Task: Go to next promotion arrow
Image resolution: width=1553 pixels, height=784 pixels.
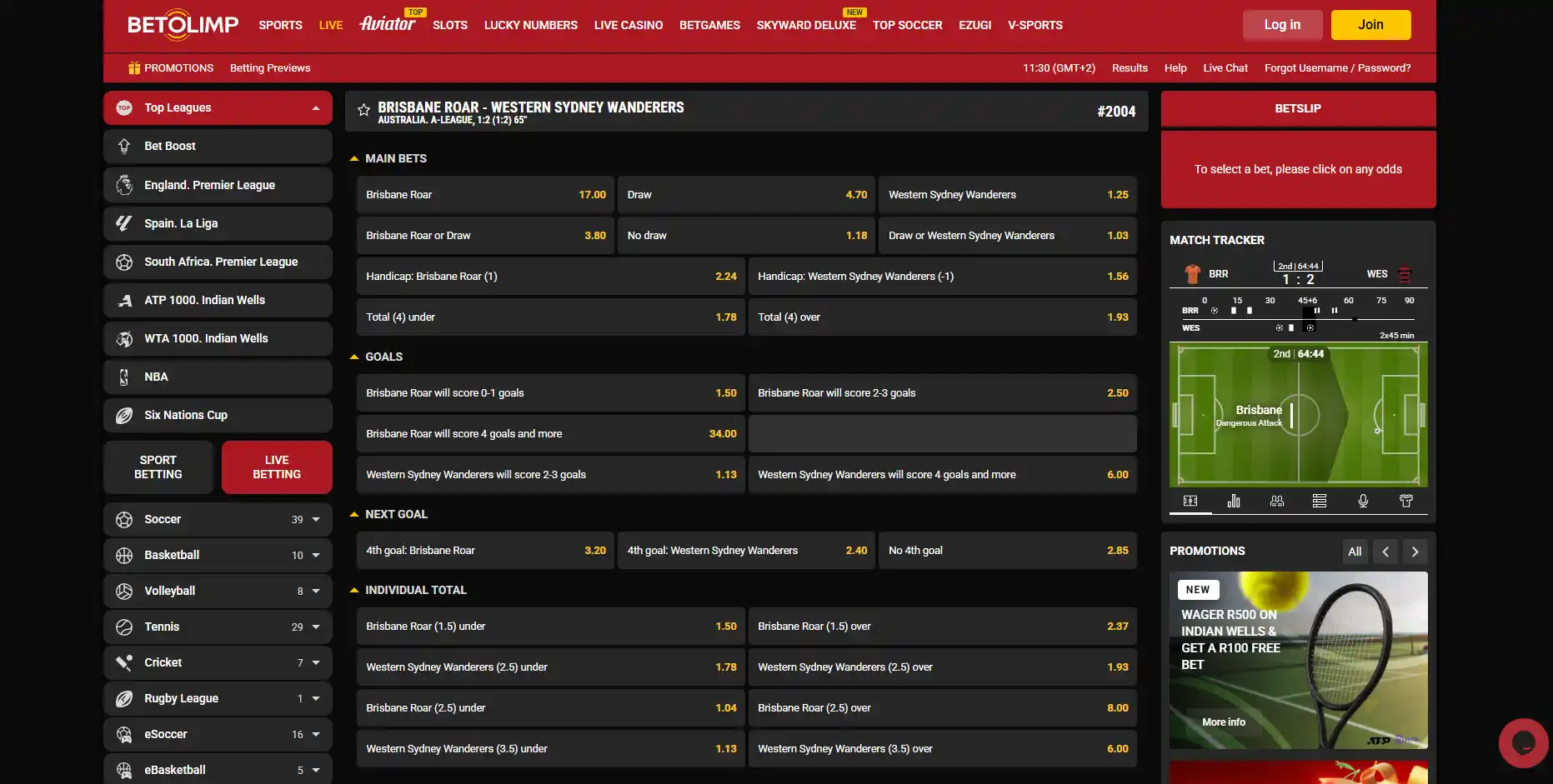Action: 1415,552
